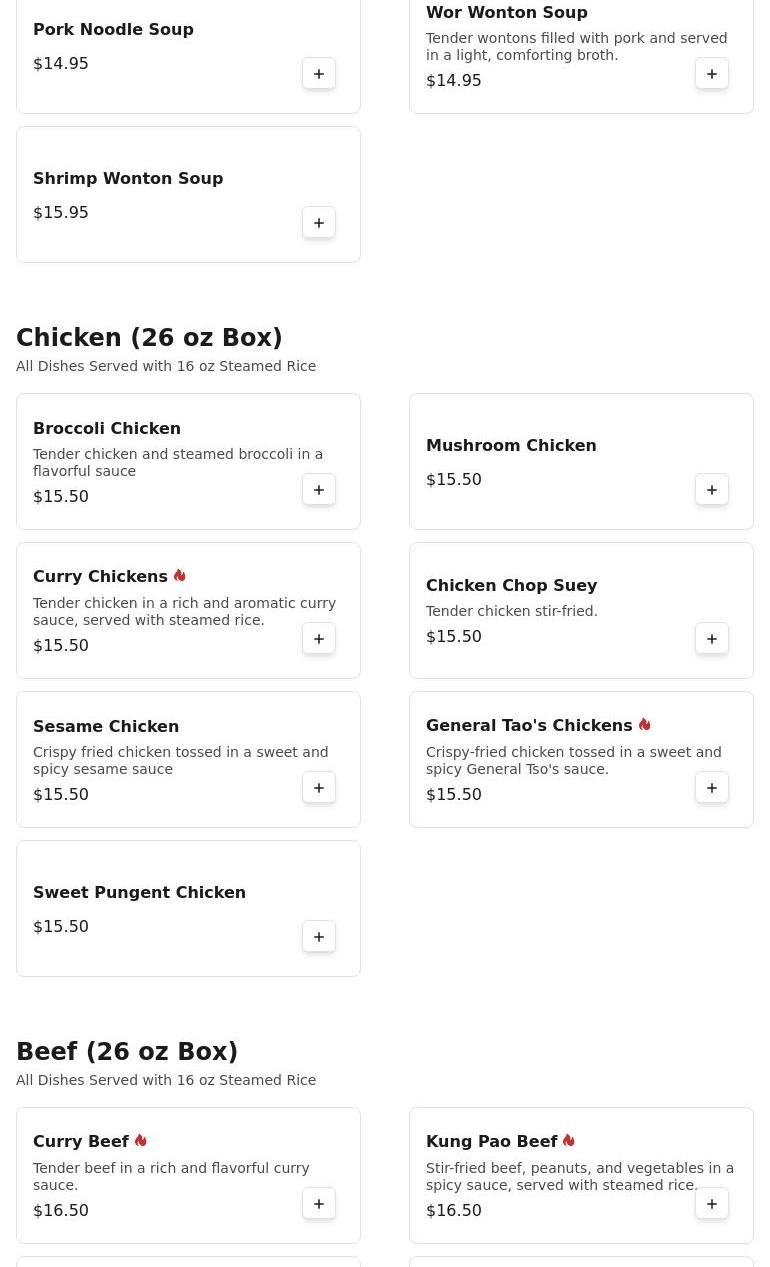Add Kung Pao Beef to cart
This screenshot has height=1267, width=770.
coord(712,1204)
